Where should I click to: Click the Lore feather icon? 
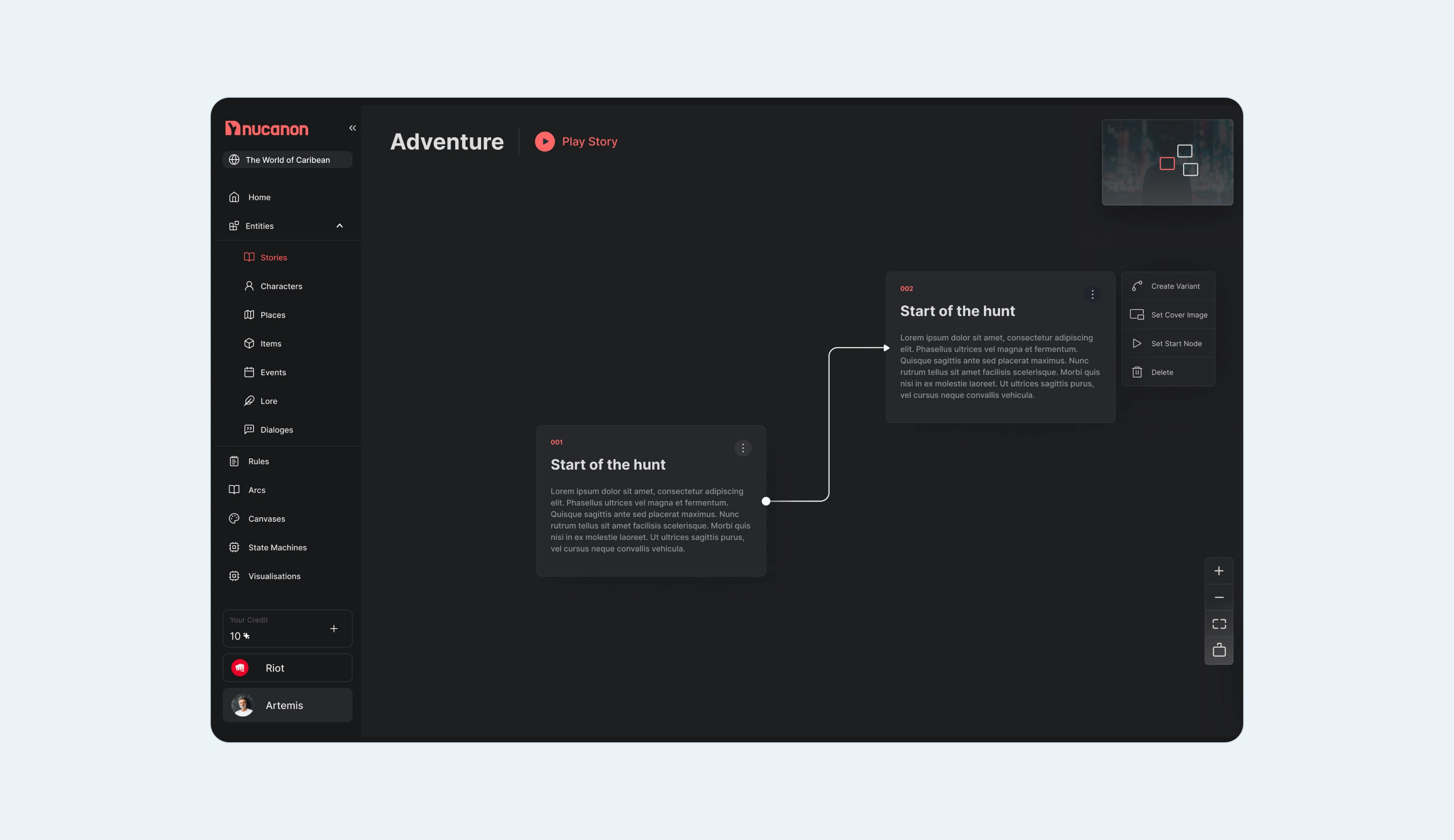pyautogui.click(x=249, y=401)
